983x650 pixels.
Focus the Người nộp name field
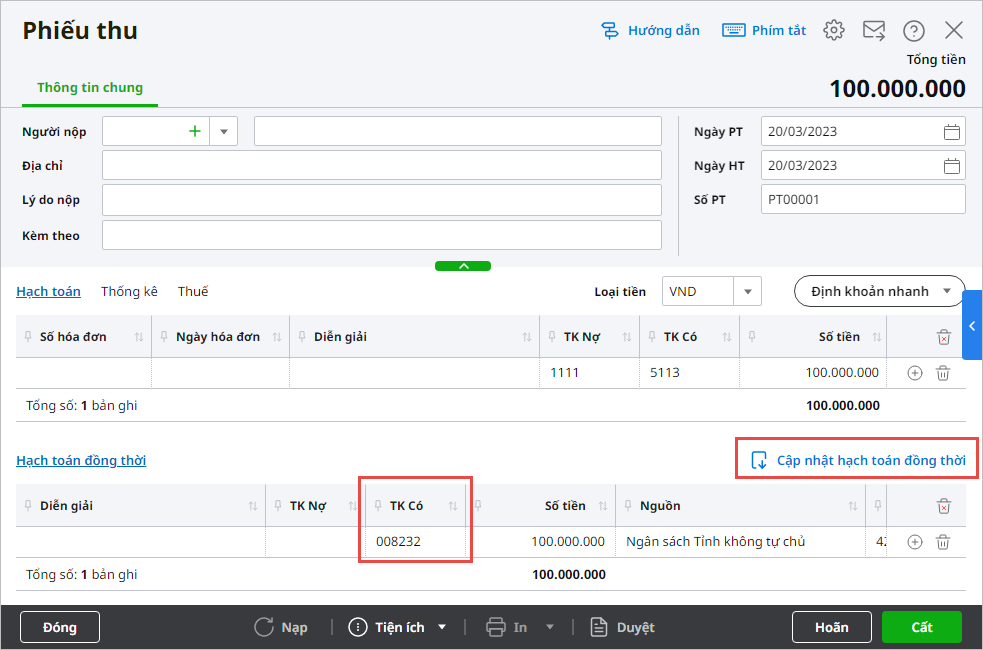pos(458,131)
